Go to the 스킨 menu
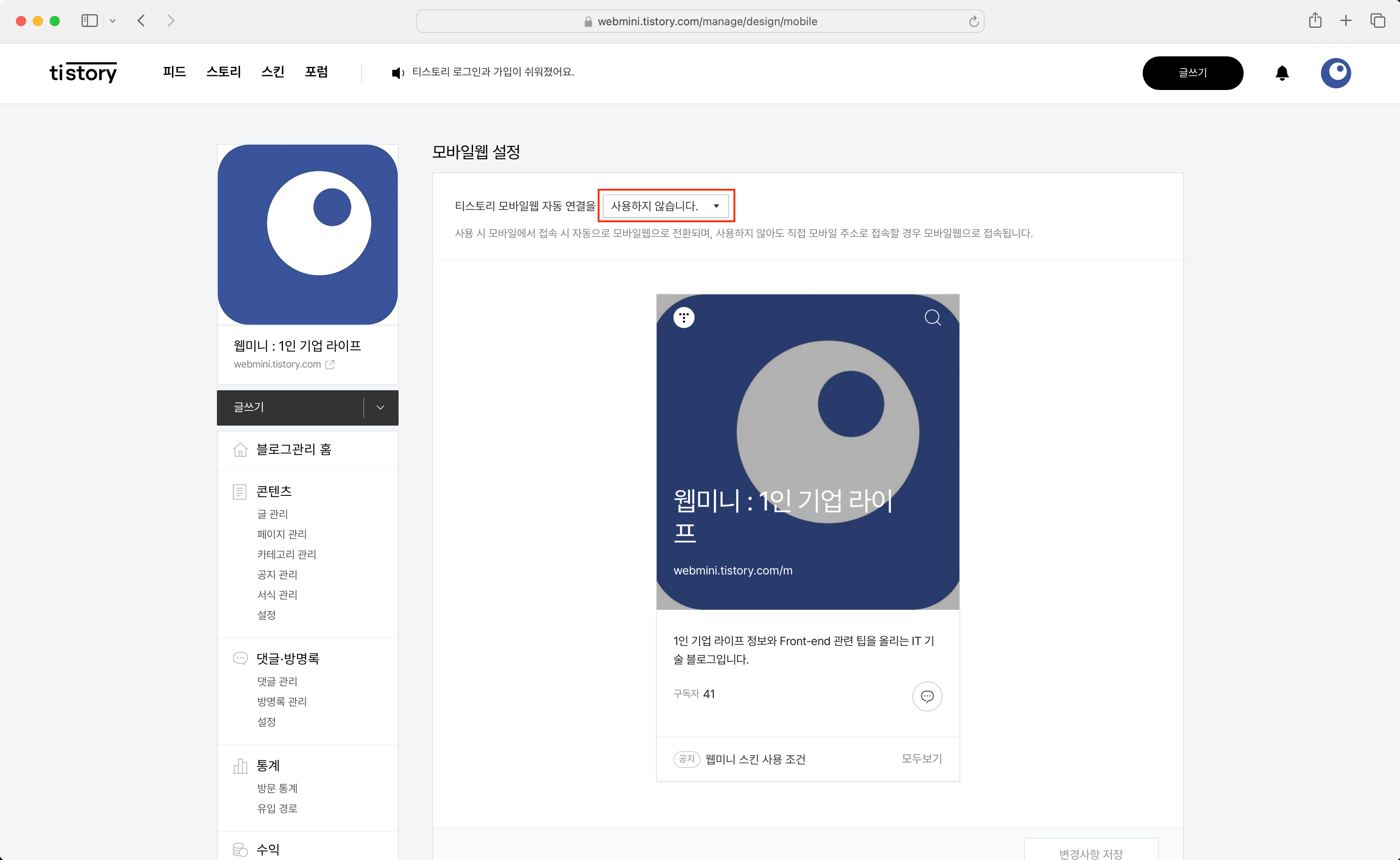The height and width of the screenshot is (860, 1400). (272, 71)
